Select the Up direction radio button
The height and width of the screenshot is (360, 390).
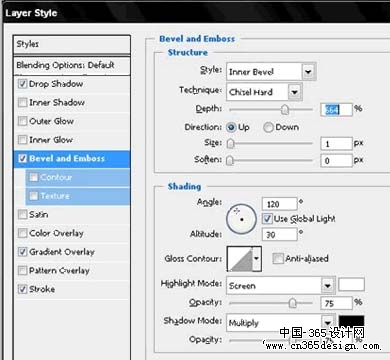point(231,127)
